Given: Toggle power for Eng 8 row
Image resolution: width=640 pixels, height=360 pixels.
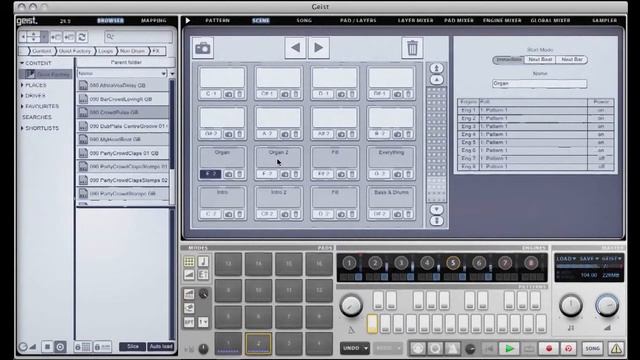Looking at the screenshot, I should (x=601, y=167).
